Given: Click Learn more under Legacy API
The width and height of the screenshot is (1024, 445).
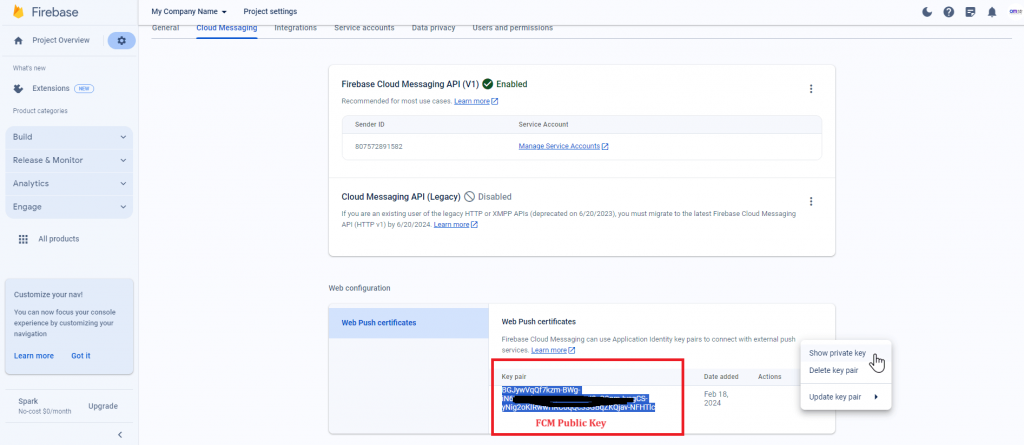Looking at the screenshot, I should coord(455,225).
